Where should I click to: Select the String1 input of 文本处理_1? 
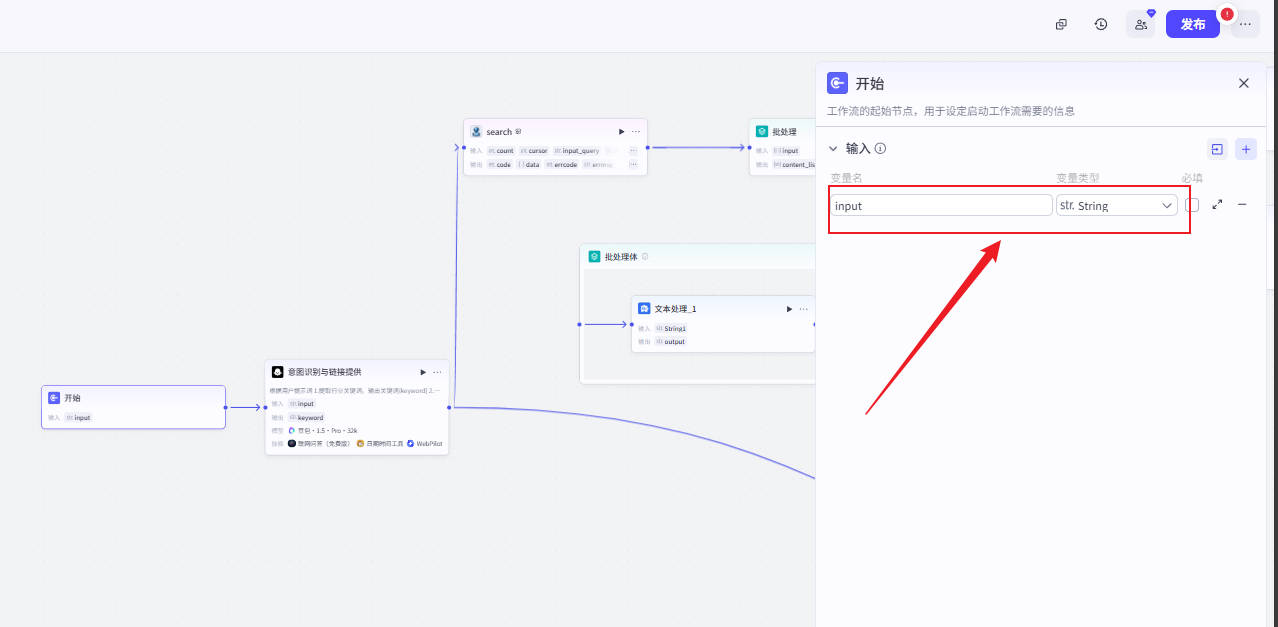671,328
